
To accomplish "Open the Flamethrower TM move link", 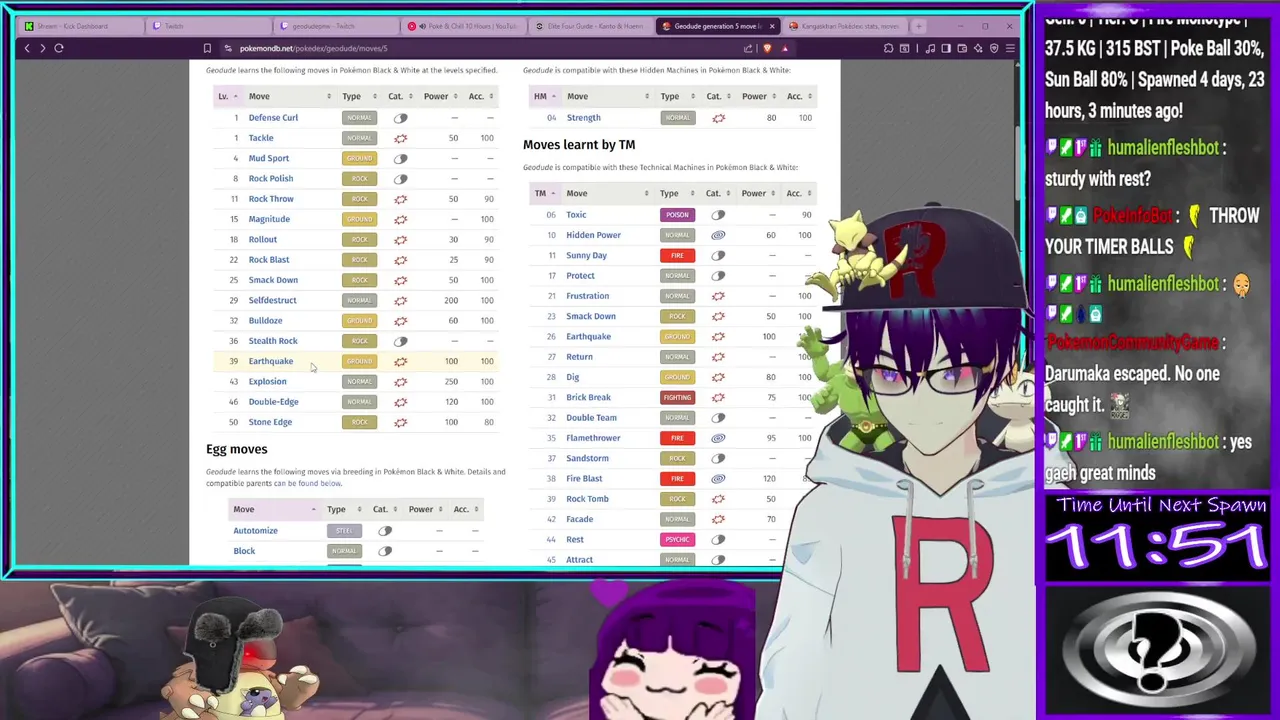I will click(593, 438).
